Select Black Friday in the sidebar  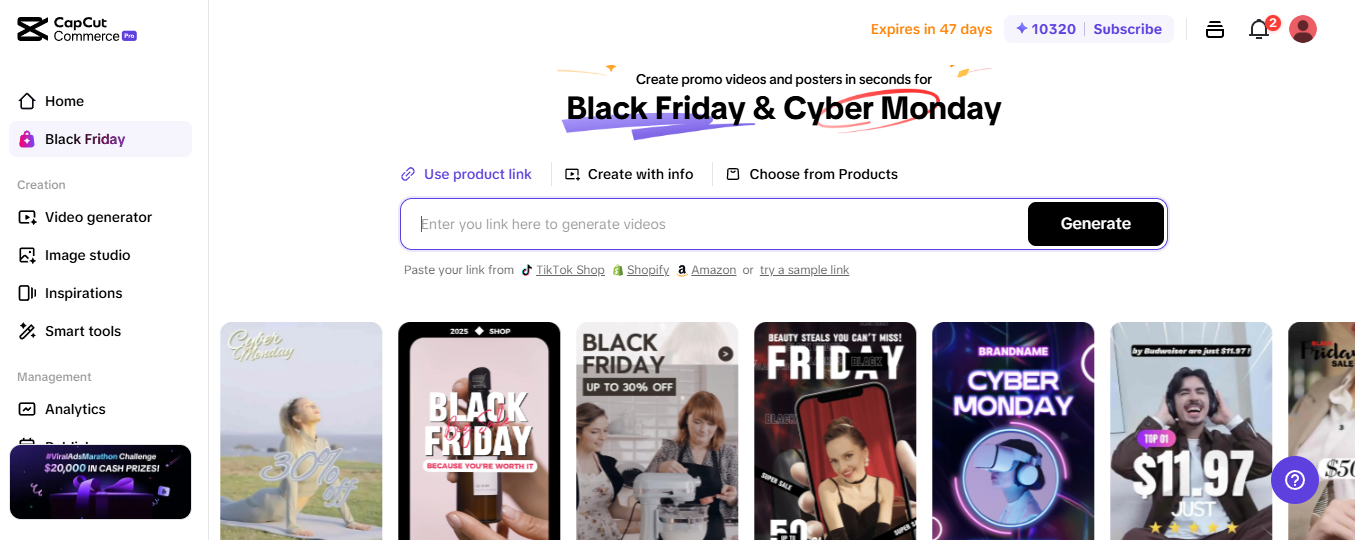[x=100, y=139]
